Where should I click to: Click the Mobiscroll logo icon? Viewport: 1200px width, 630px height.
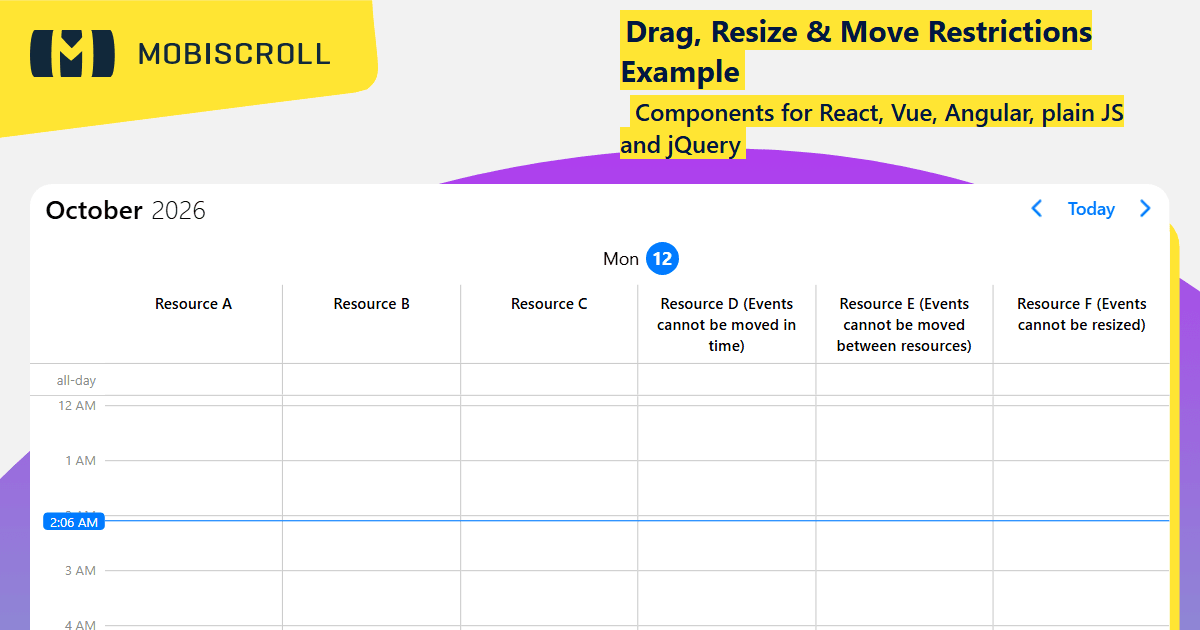coord(72,53)
